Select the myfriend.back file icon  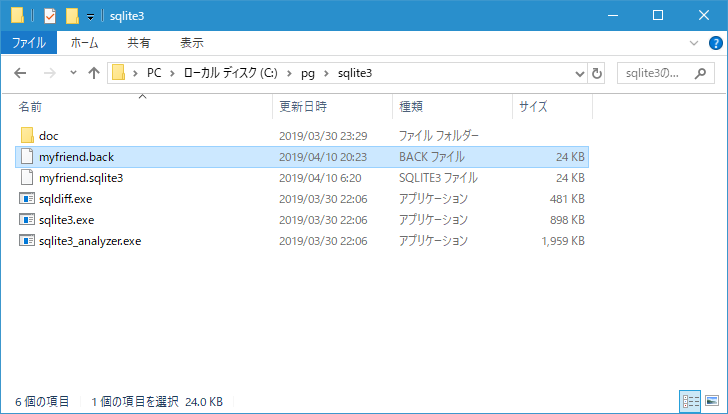(27, 157)
